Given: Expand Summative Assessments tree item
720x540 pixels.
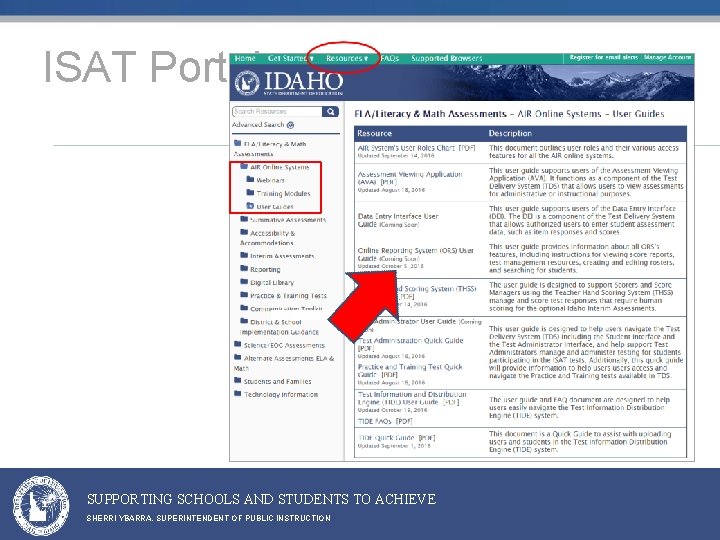Looking at the screenshot, I should pos(288,220).
